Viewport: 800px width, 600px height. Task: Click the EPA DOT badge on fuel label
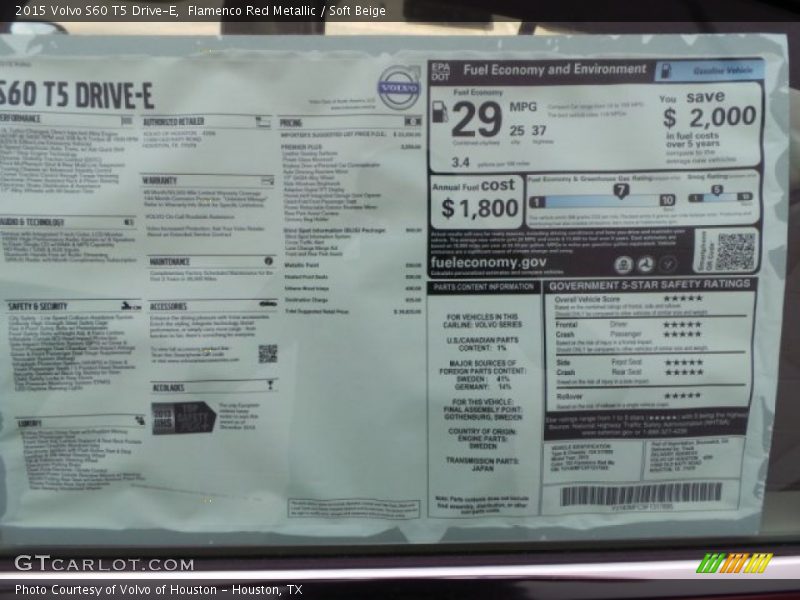[441, 71]
